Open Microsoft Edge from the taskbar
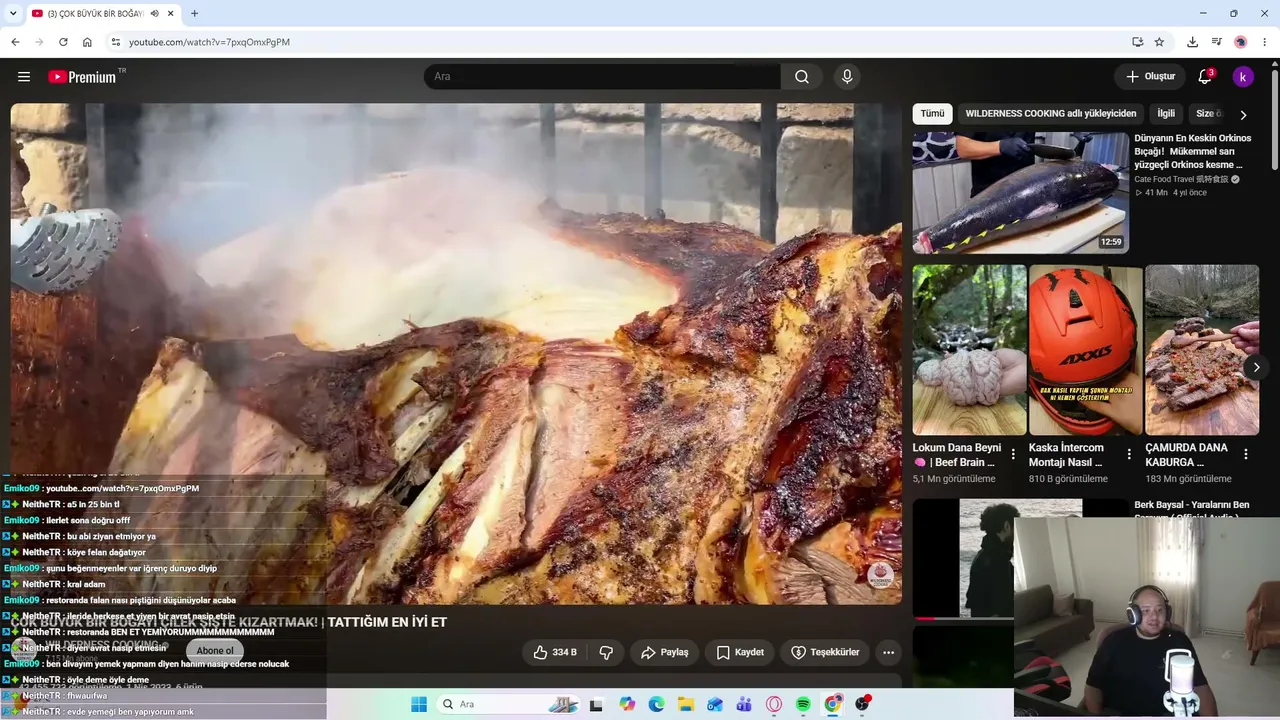 (x=656, y=704)
